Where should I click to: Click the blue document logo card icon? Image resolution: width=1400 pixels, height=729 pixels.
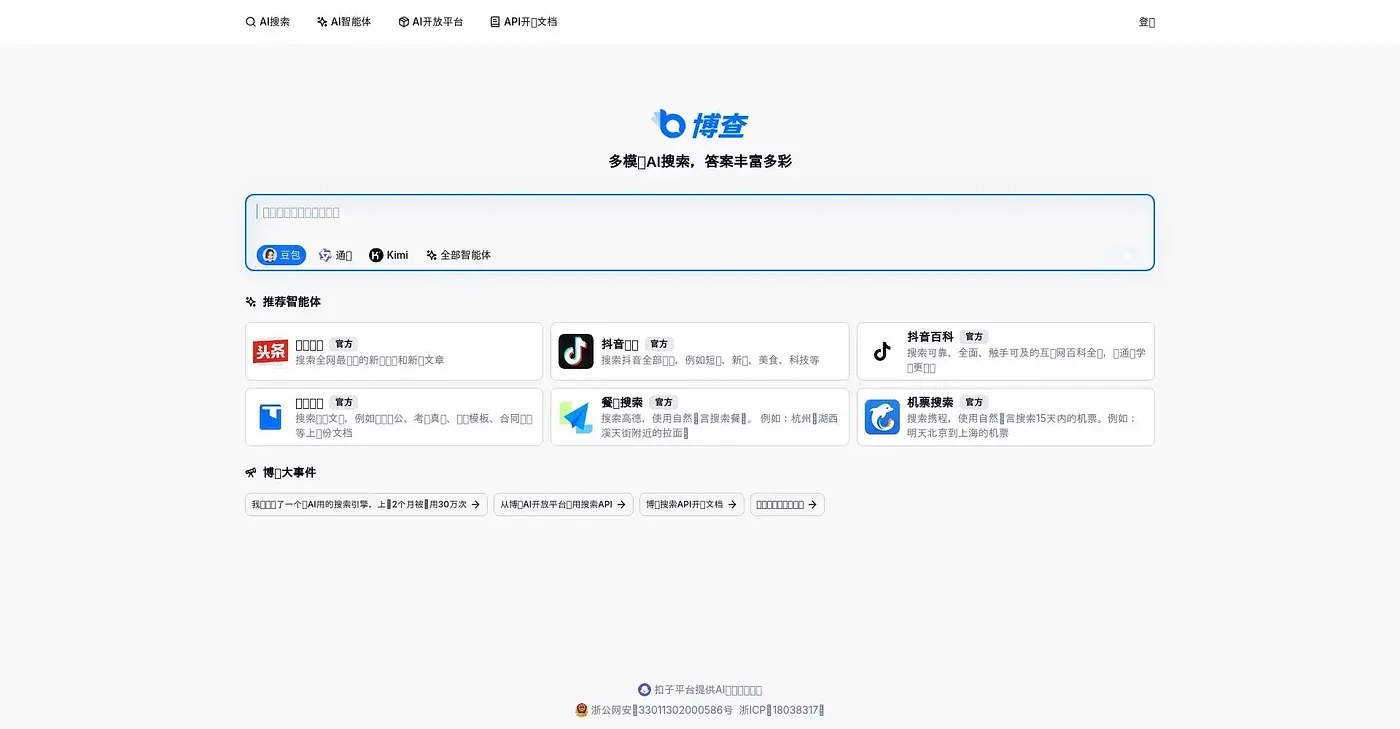pyautogui.click(x=270, y=417)
